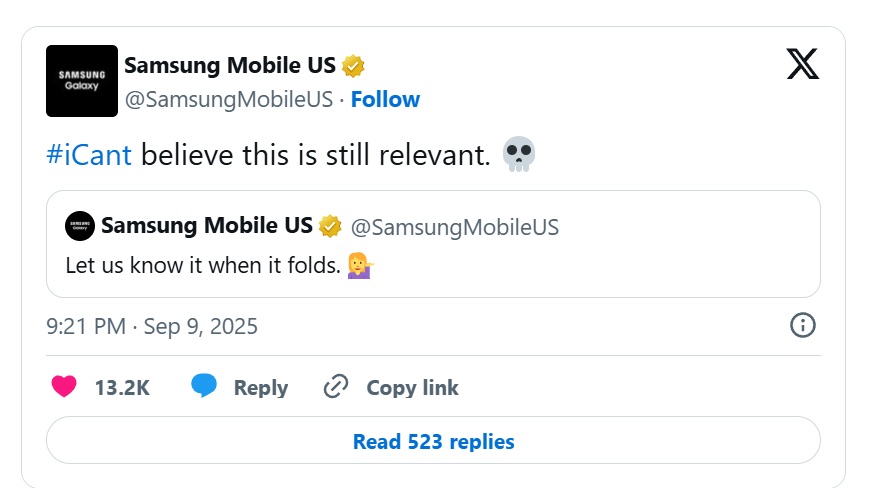Screen dimensions: 872x488
Task: Click the small quoted tweet avatar
Action: pyautogui.click(x=80, y=226)
